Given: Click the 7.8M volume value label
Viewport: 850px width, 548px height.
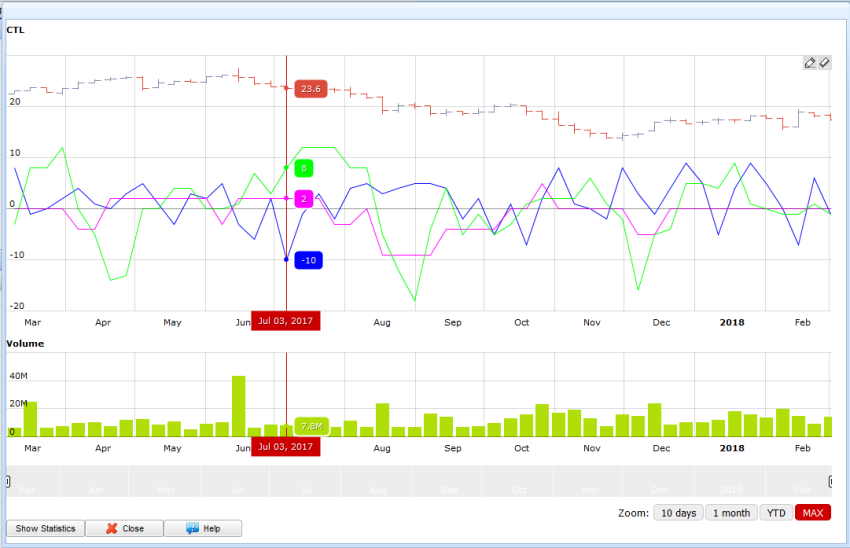Looking at the screenshot, I should tap(311, 426).
